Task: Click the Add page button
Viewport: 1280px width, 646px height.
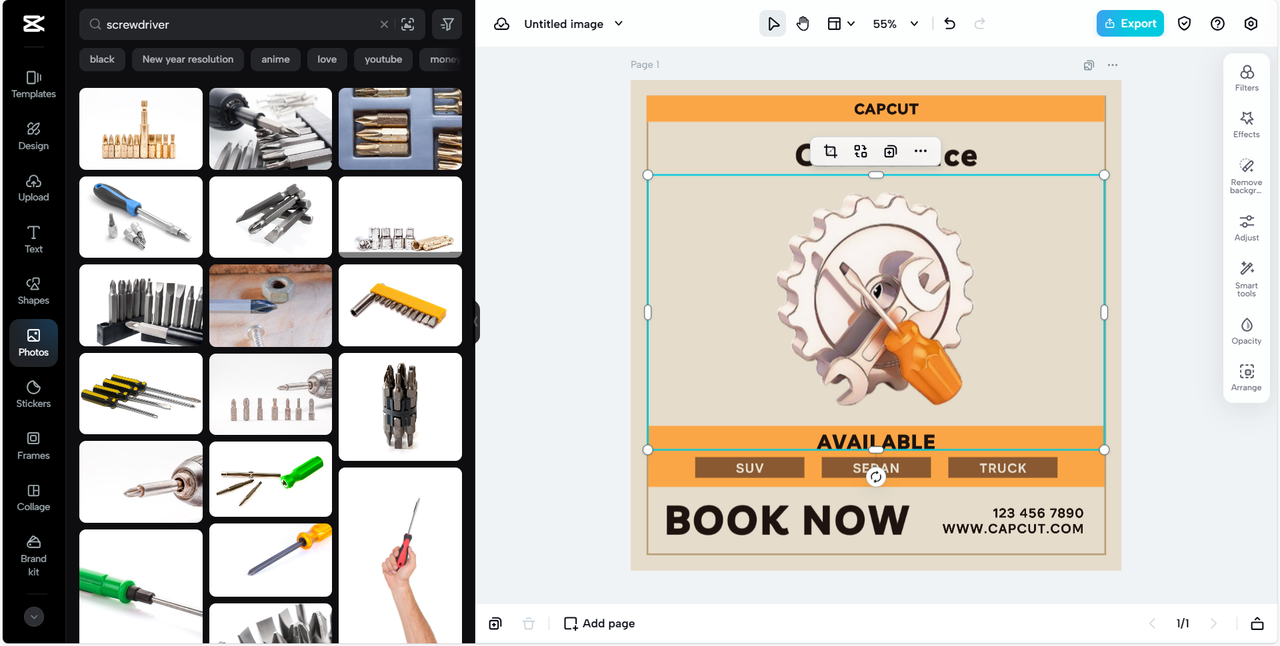Action: [x=599, y=624]
